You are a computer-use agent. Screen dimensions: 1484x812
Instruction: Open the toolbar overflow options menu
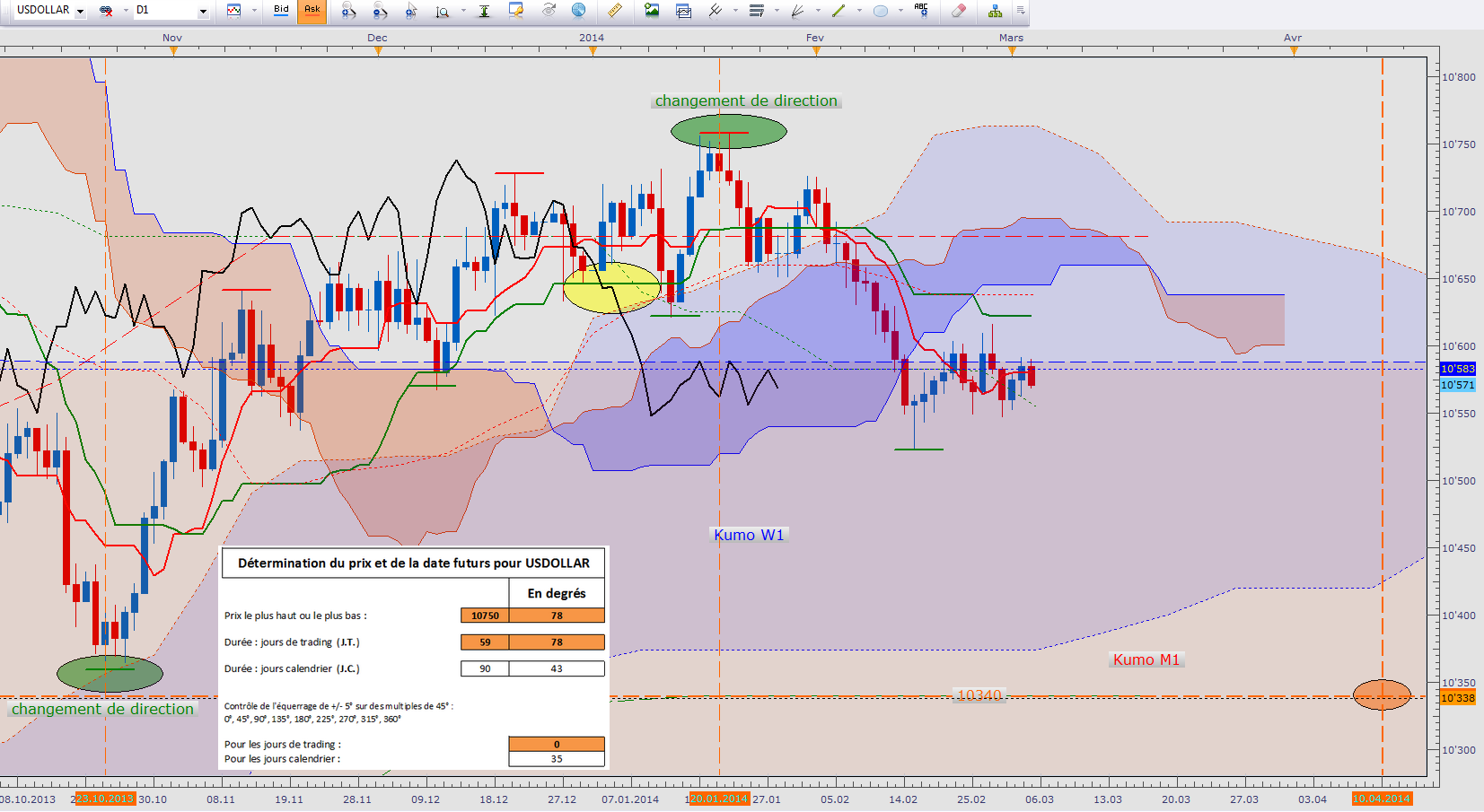pyautogui.click(x=1021, y=11)
